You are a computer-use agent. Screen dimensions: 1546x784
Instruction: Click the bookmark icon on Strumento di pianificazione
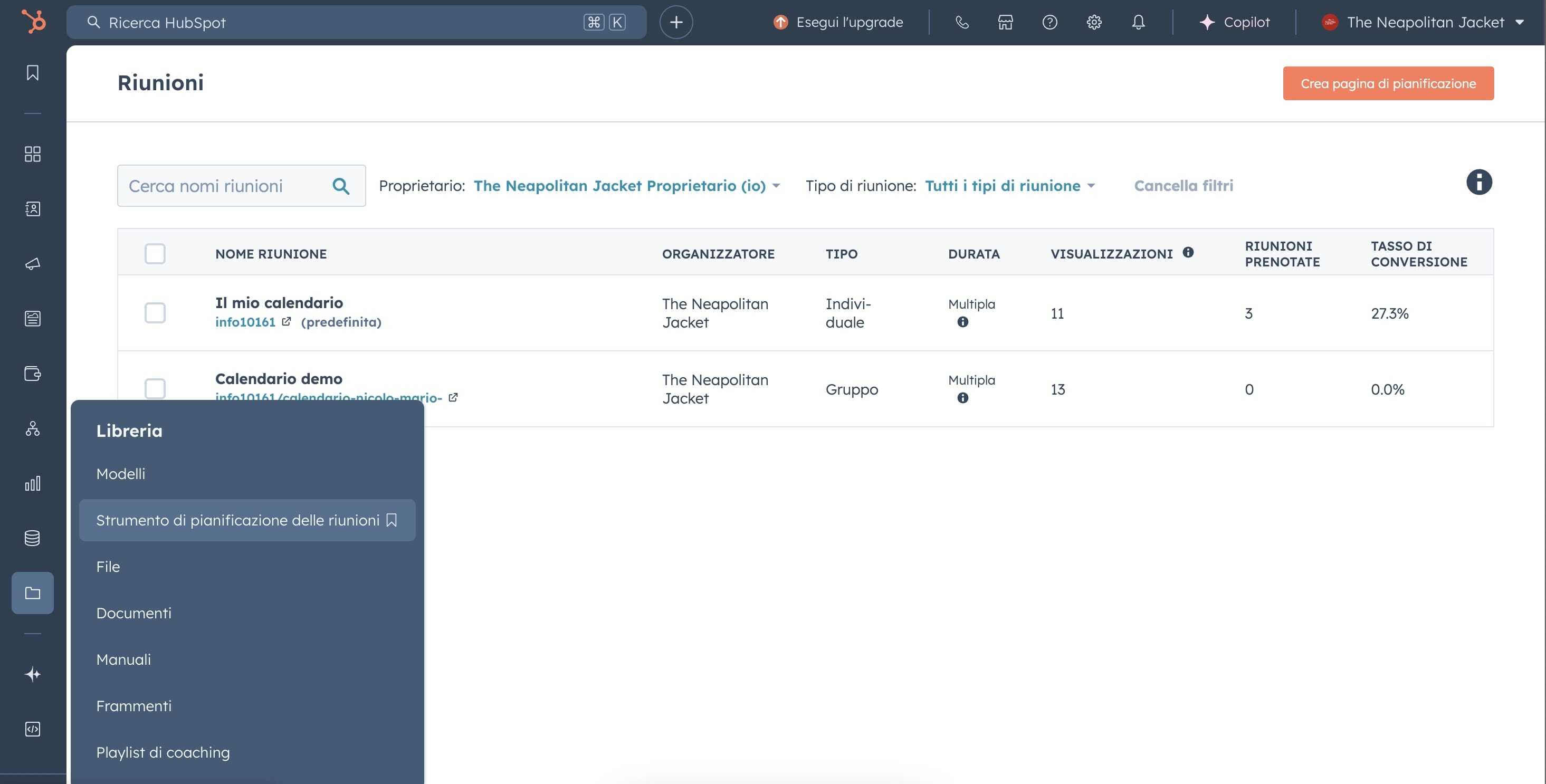pyautogui.click(x=392, y=520)
